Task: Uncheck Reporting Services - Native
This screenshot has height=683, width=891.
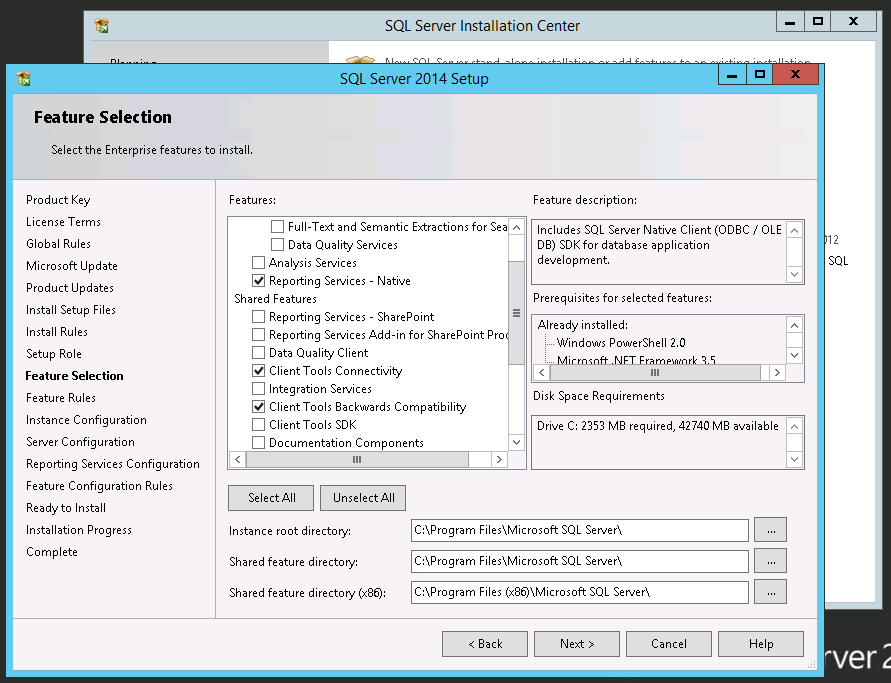Action: pyautogui.click(x=258, y=281)
